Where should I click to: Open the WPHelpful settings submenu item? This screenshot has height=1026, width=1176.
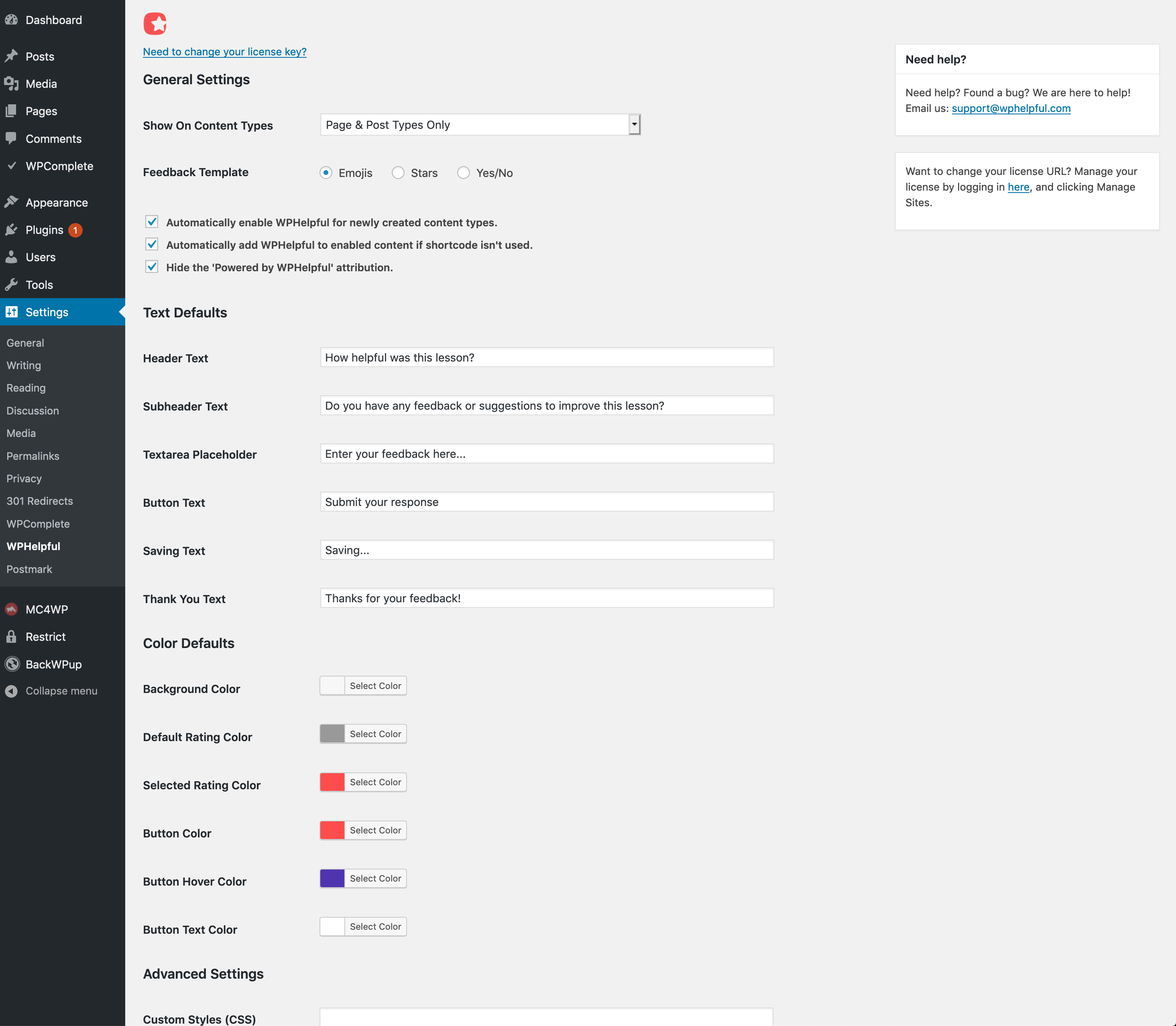click(x=33, y=546)
